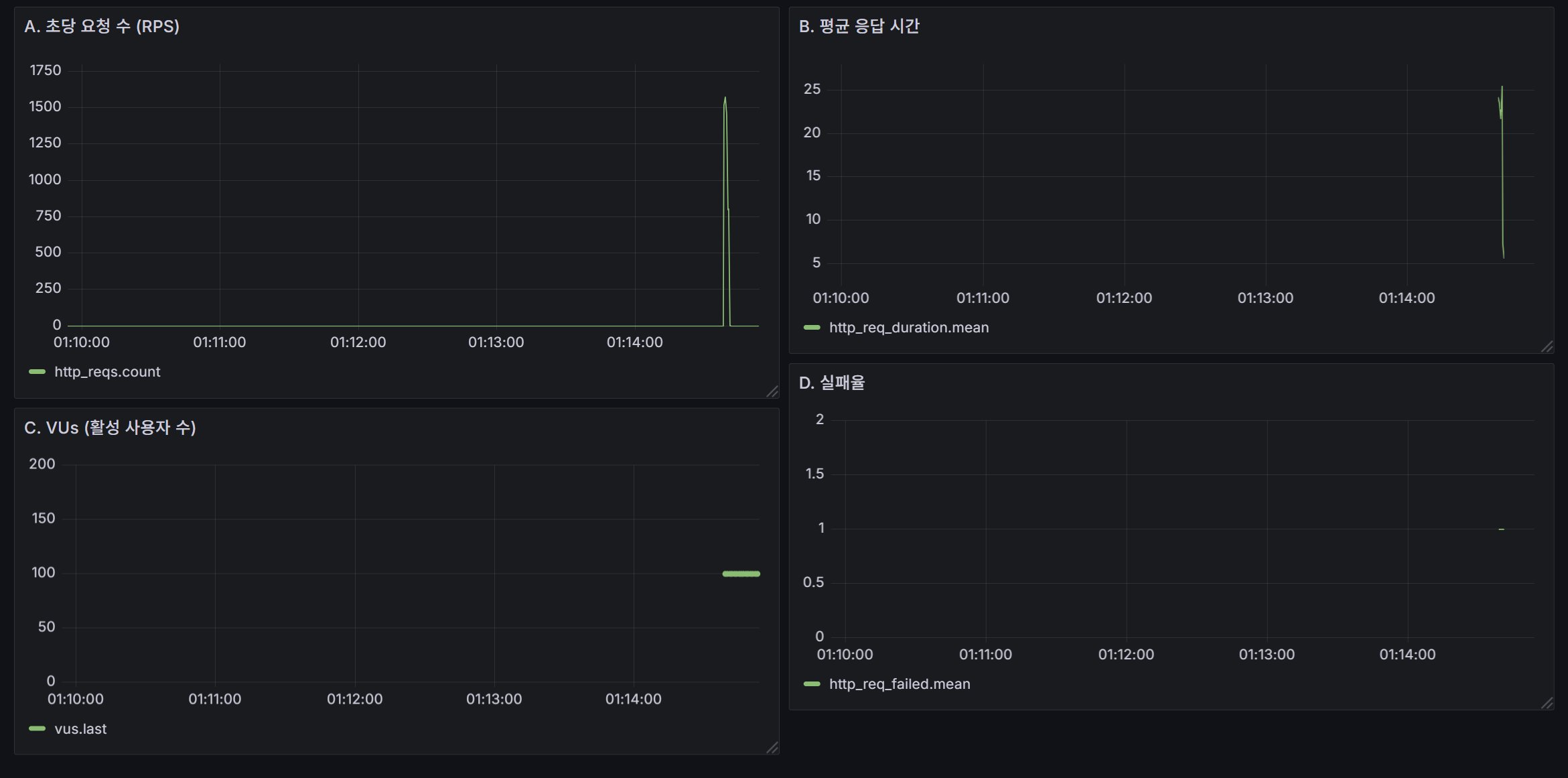Click resize handle of average response time panel
This screenshot has height=778, width=1568.
point(1547,346)
